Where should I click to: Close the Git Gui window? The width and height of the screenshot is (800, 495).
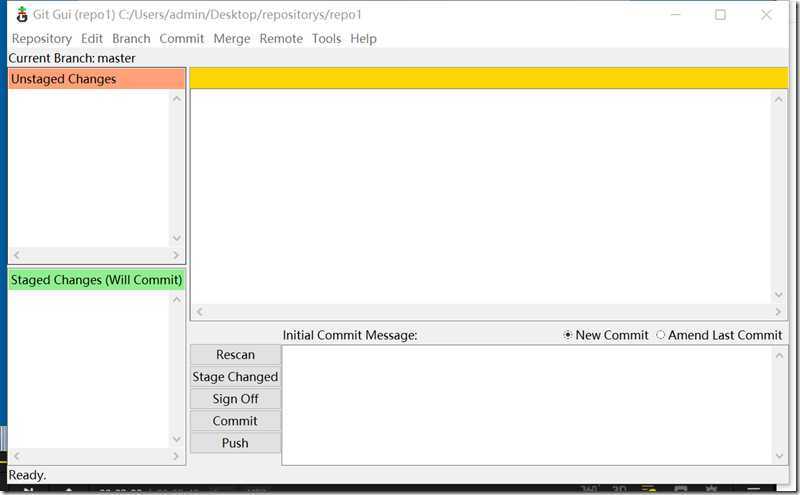tap(766, 15)
